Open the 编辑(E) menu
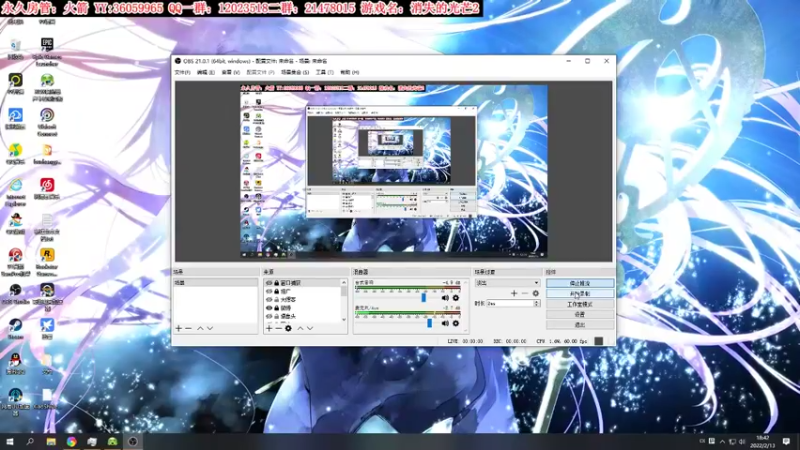The width and height of the screenshot is (800, 450). 206,72
